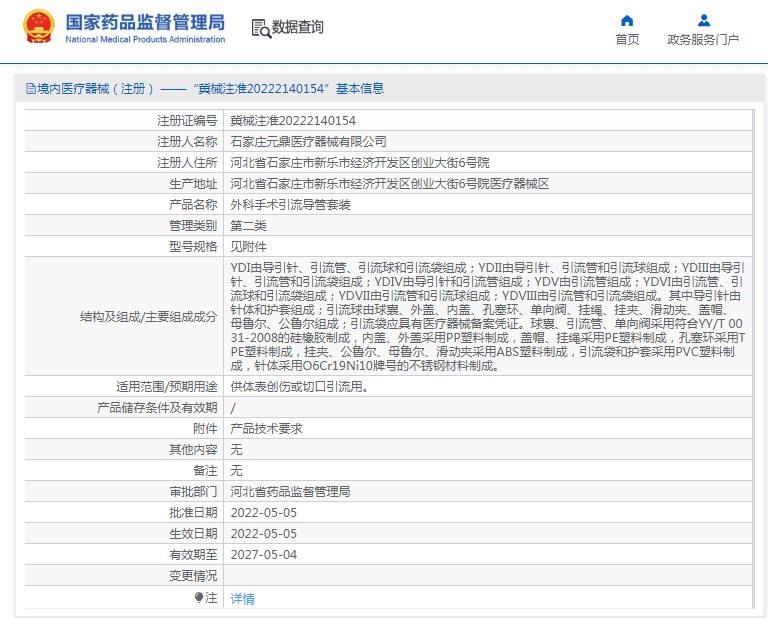Select product name 外科手术引流导管套装
Viewport: 768px width, 618px height.
tap(290, 205)
